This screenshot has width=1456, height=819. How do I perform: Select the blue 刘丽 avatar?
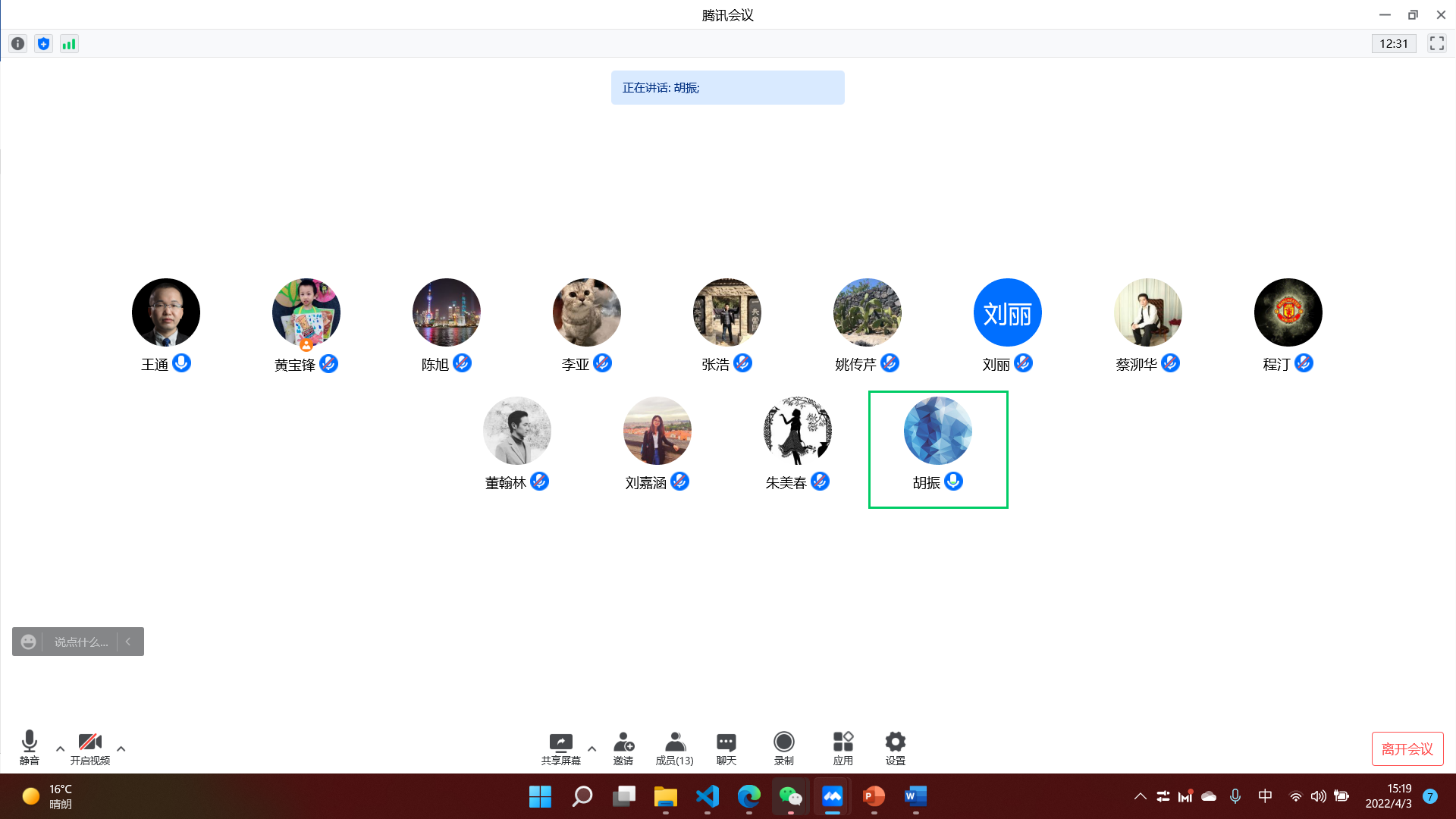[x=1008, y=312]
